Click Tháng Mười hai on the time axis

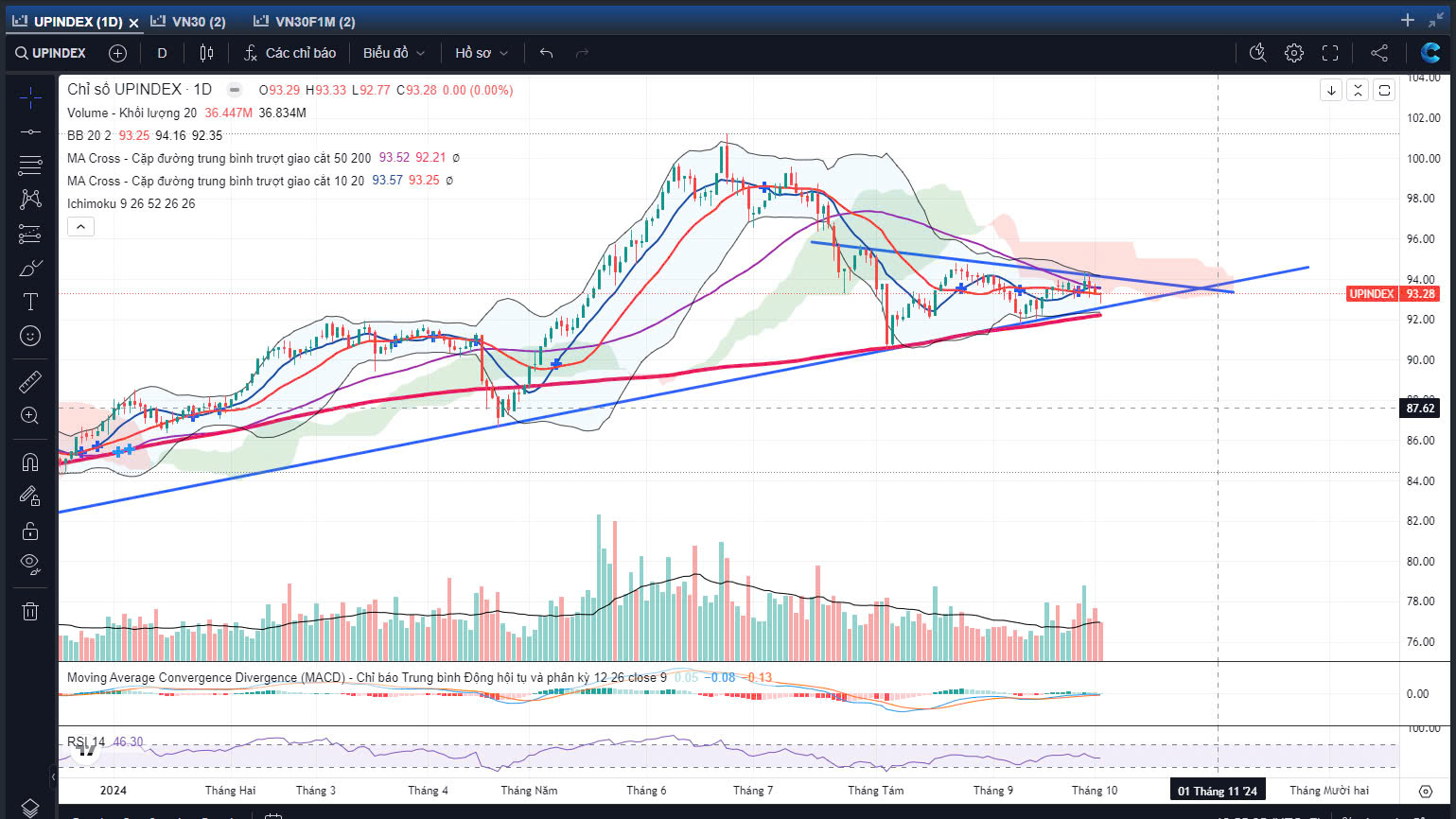coord(1329,791)
